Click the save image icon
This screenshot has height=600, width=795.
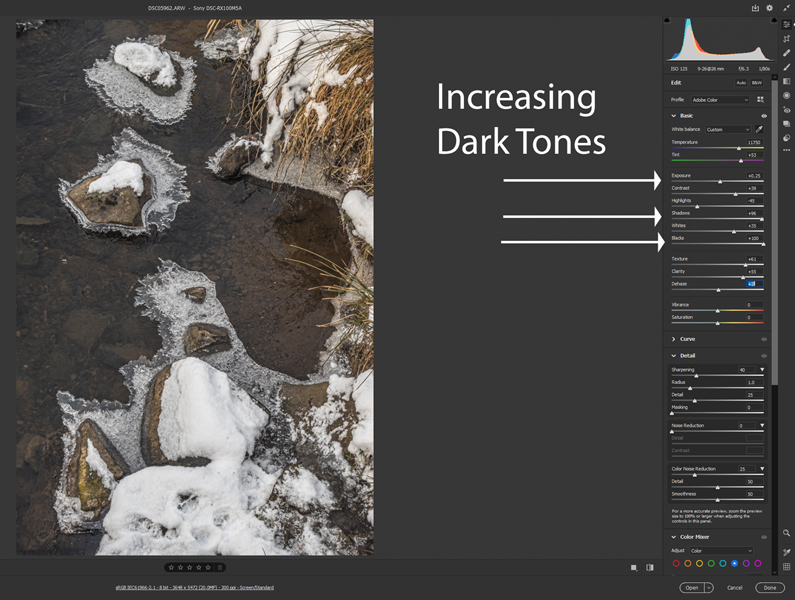click(x=755, y=8)
